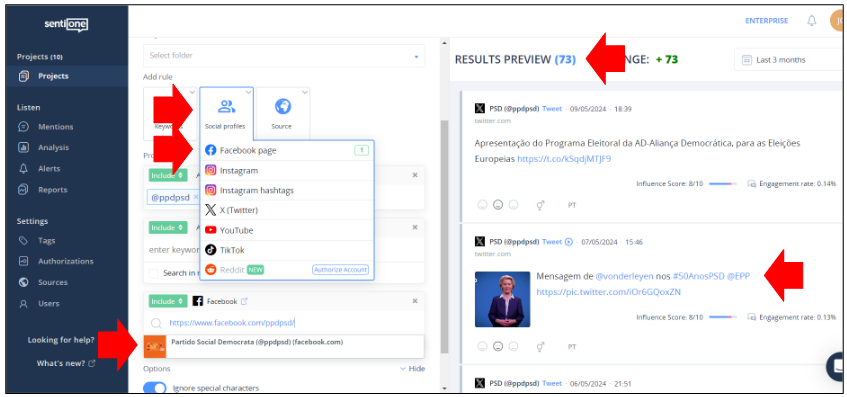
Task: Remove the @ppdpsd rule with its X
Action: (415, 175)
